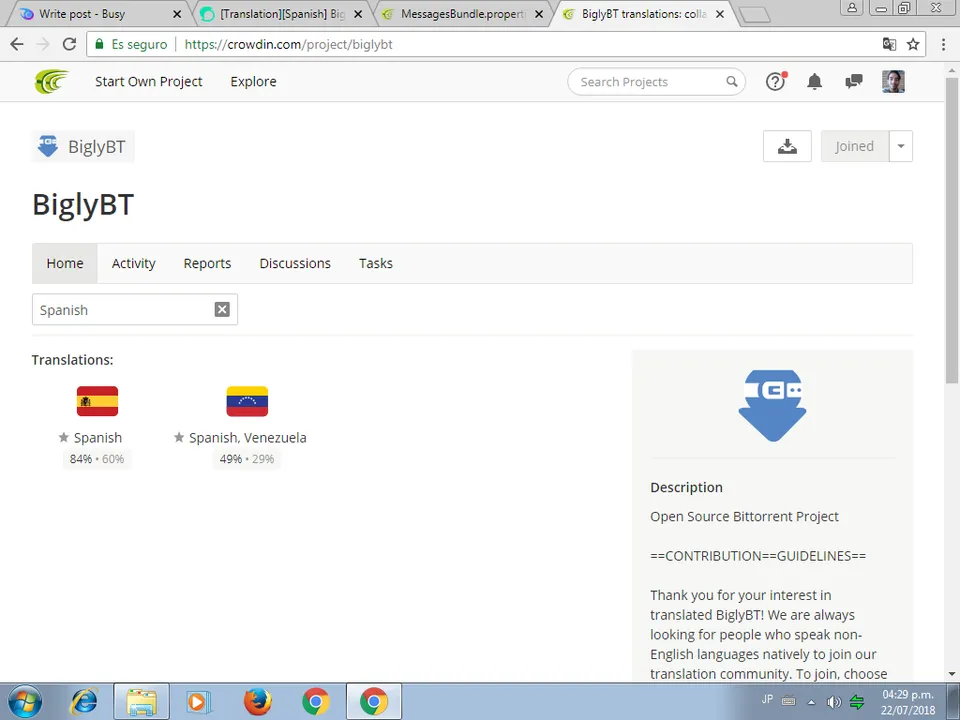Open the notifications bell icon
Screen dimensions: 960x720
click(x=814, y=81)
